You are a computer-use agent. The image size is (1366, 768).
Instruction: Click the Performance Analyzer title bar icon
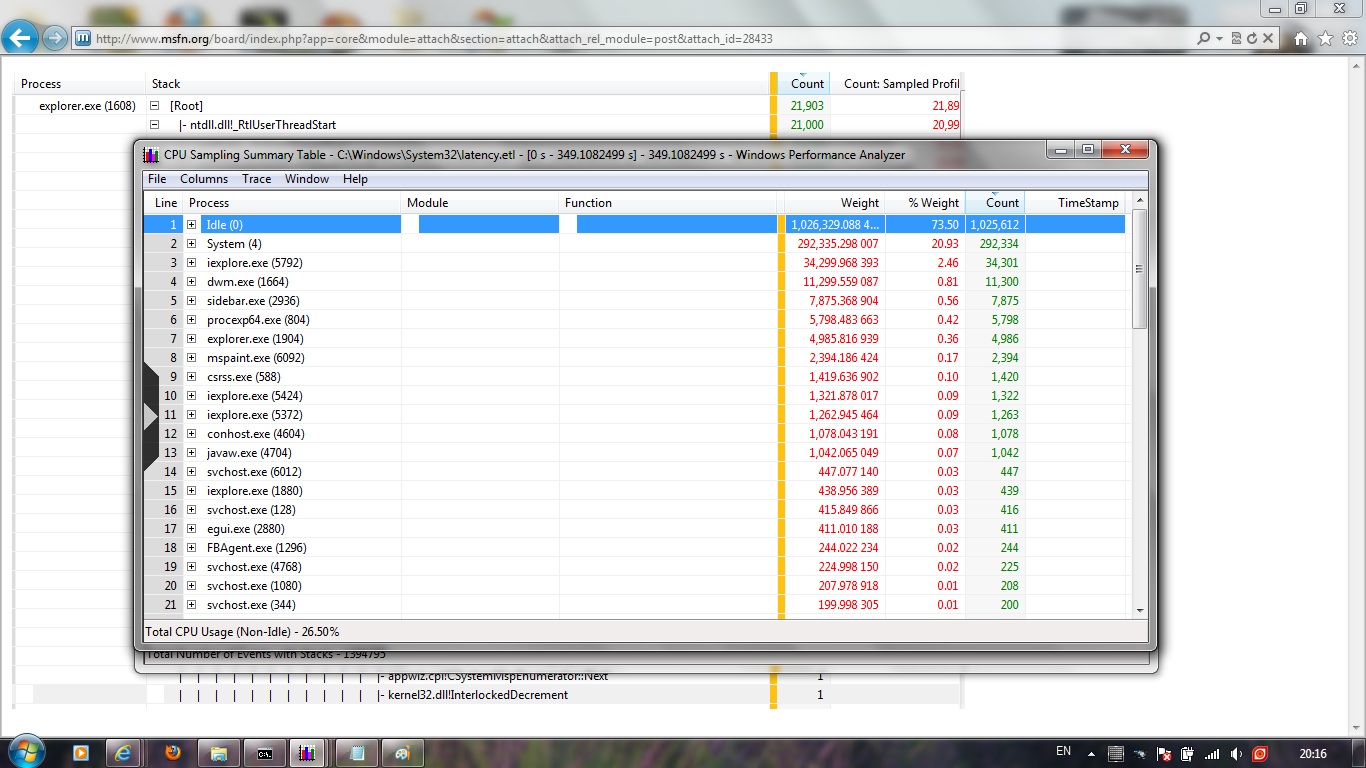pos(151,155)
